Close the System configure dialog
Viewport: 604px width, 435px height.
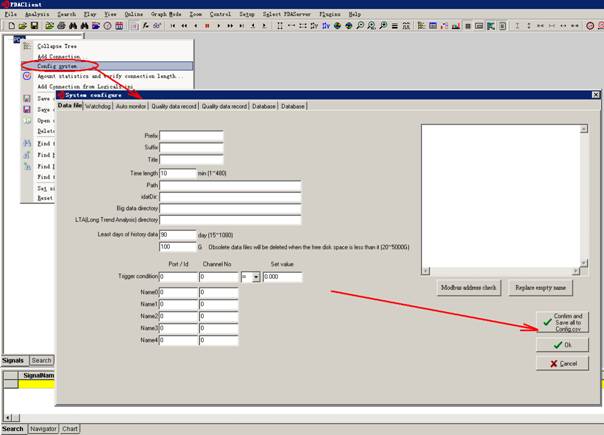595,95
